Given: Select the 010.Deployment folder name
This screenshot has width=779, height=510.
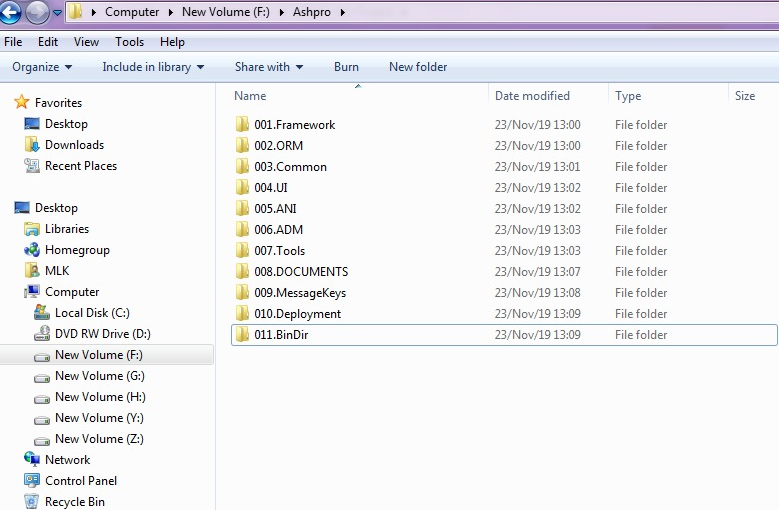Looking at the screenshot, I should click(x=298, y=314).
